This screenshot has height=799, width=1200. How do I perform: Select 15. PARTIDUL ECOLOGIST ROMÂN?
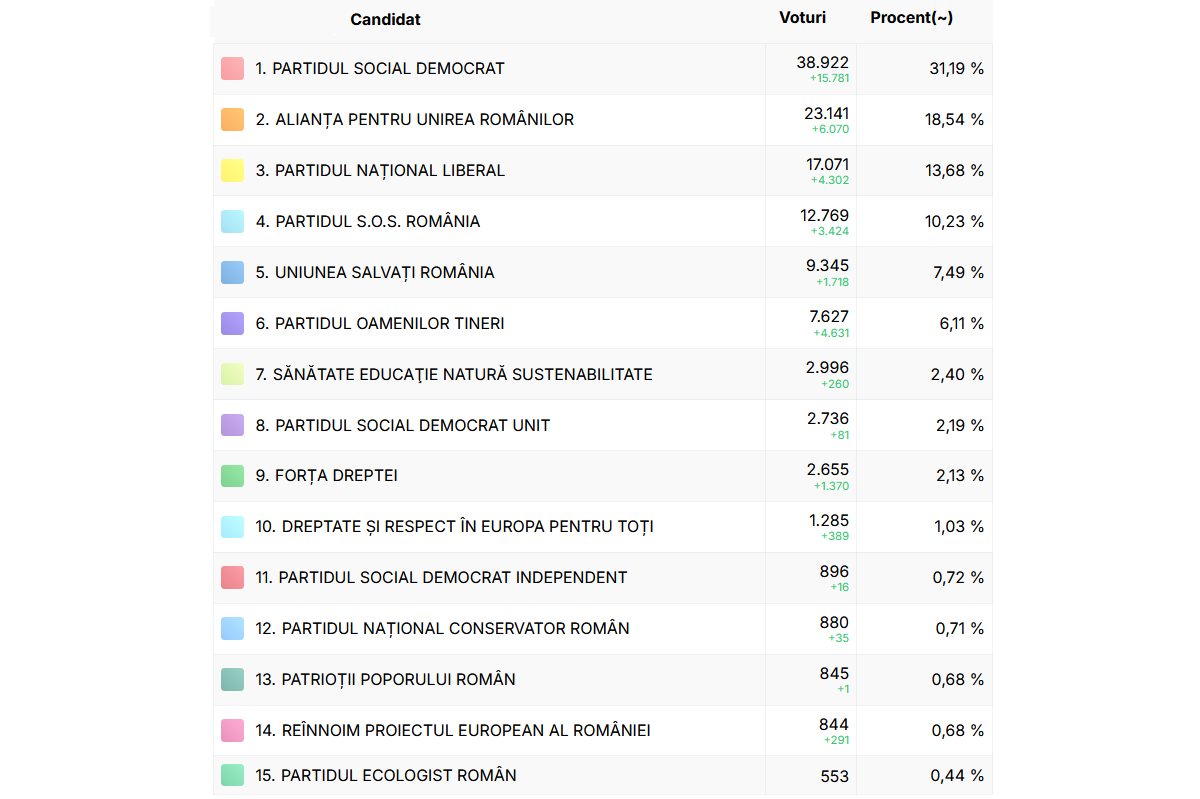[x=603, y=776]
